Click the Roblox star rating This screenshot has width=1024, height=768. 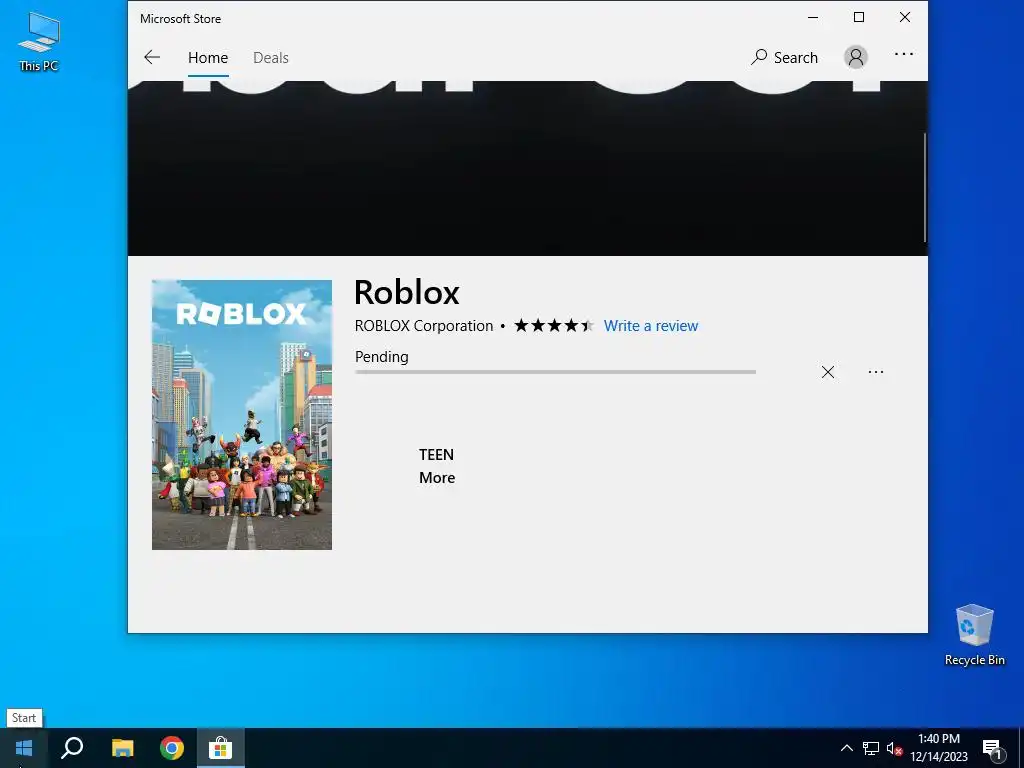[x=553, y=325]
